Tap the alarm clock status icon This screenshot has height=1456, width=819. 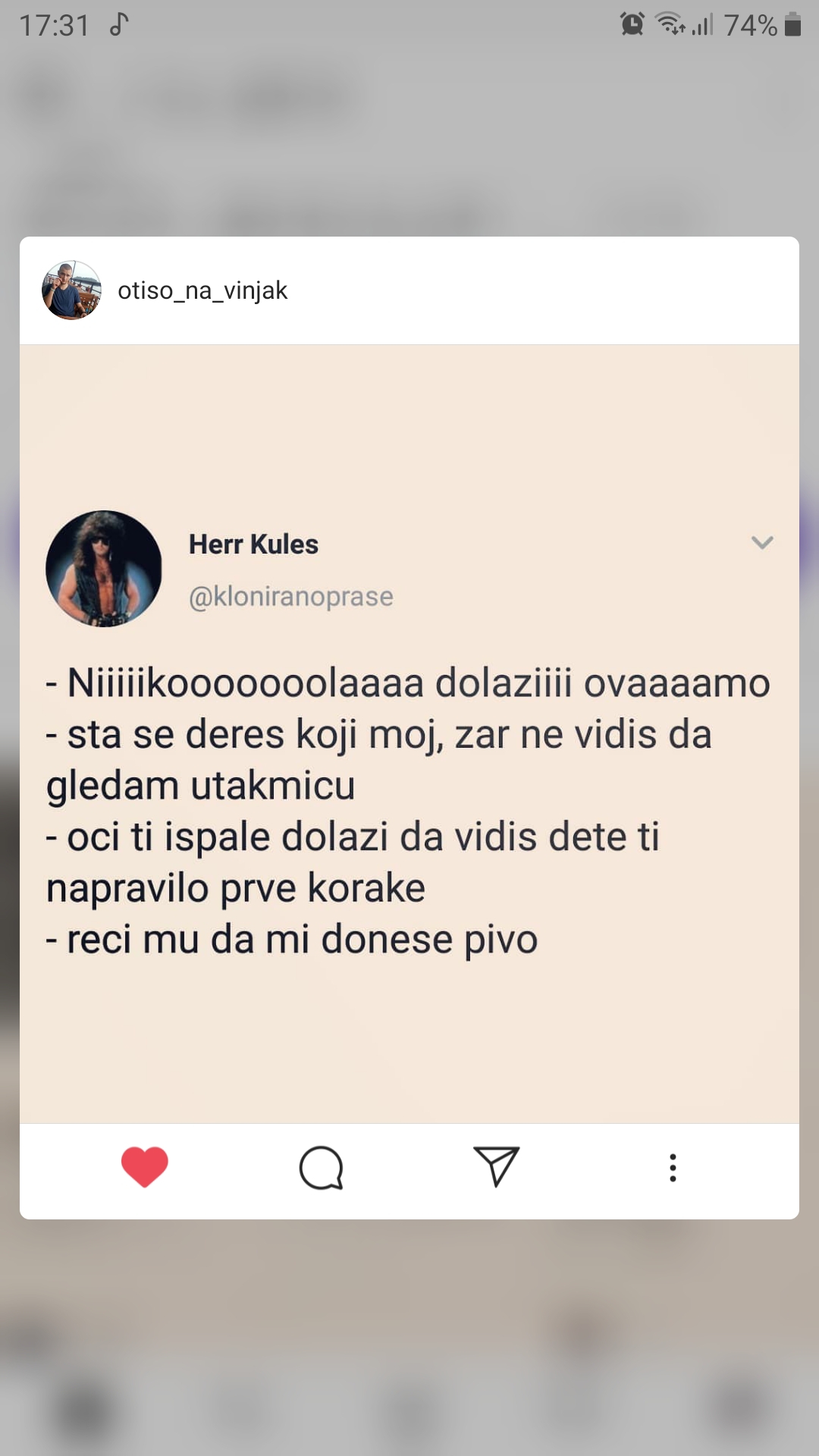click(632, 24)
